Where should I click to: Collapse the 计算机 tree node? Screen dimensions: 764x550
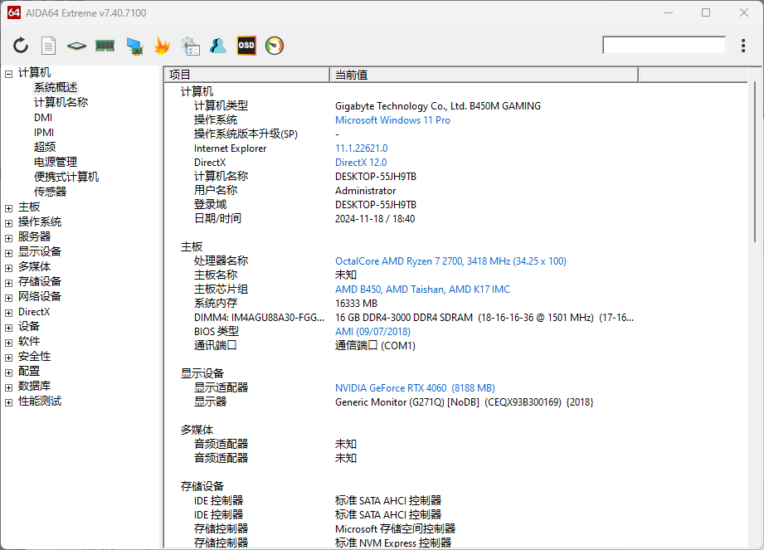pos(9,74)
